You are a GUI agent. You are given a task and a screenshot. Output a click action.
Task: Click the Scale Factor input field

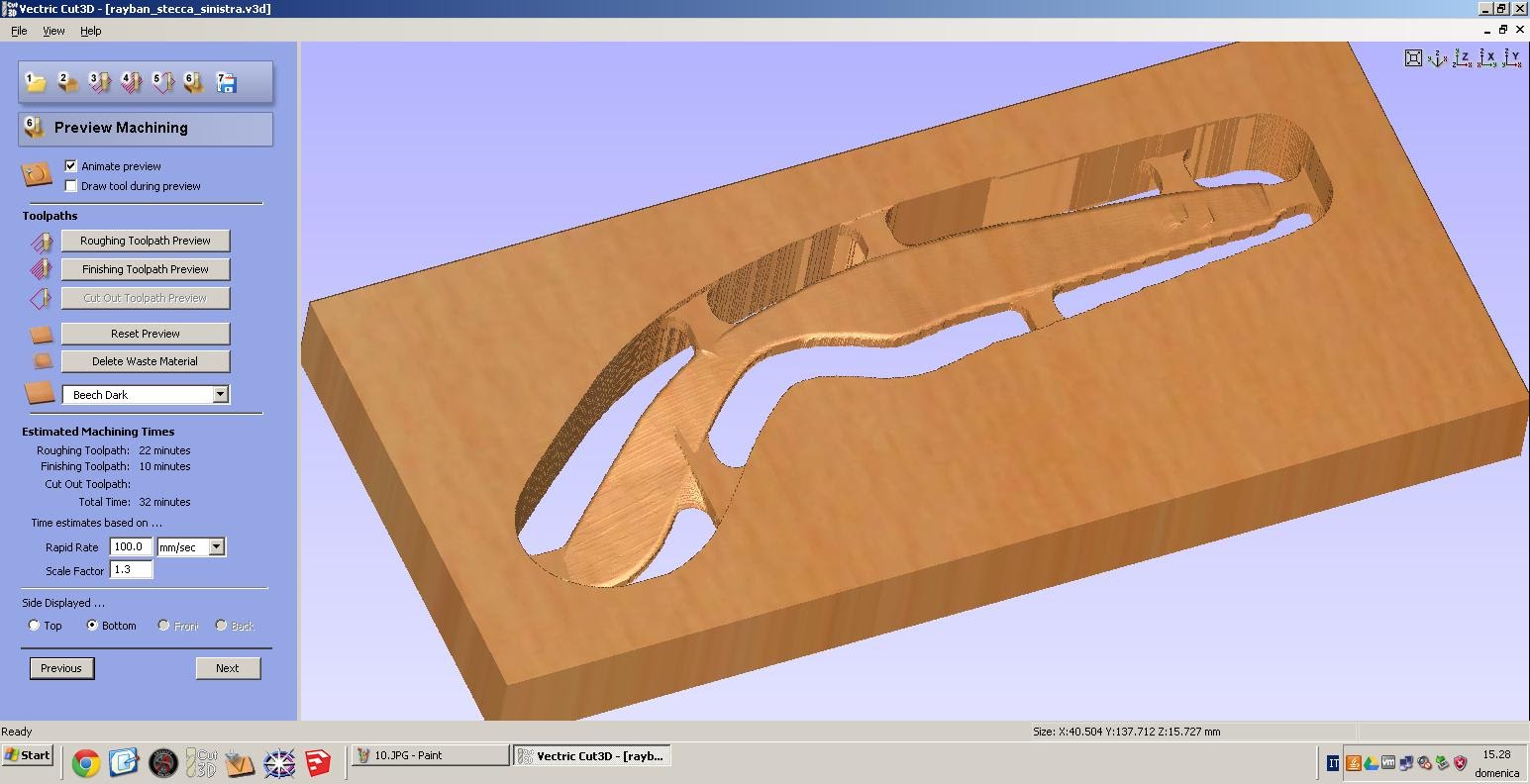131,569
